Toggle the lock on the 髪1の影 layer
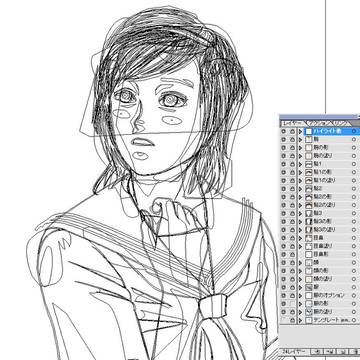The image size is (360, 360). tap(293, 172)
